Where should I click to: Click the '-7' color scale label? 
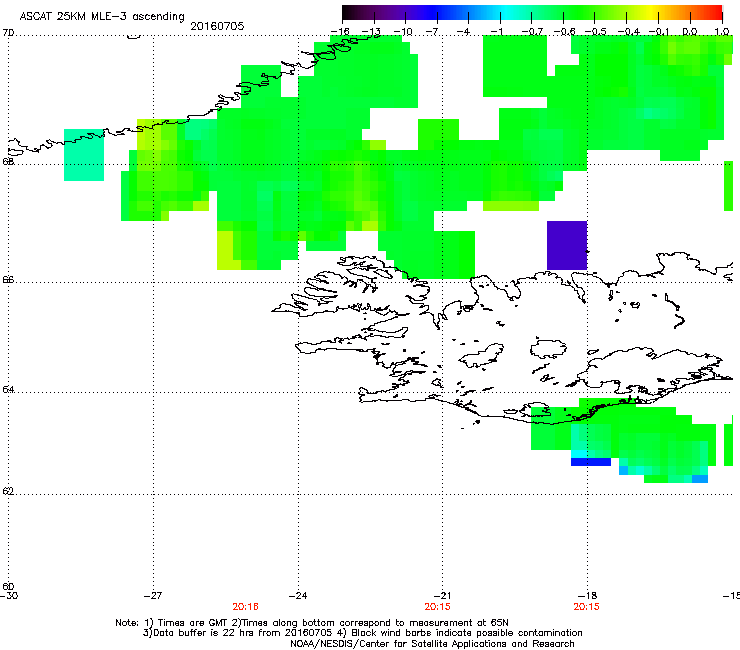click(432, 32)
